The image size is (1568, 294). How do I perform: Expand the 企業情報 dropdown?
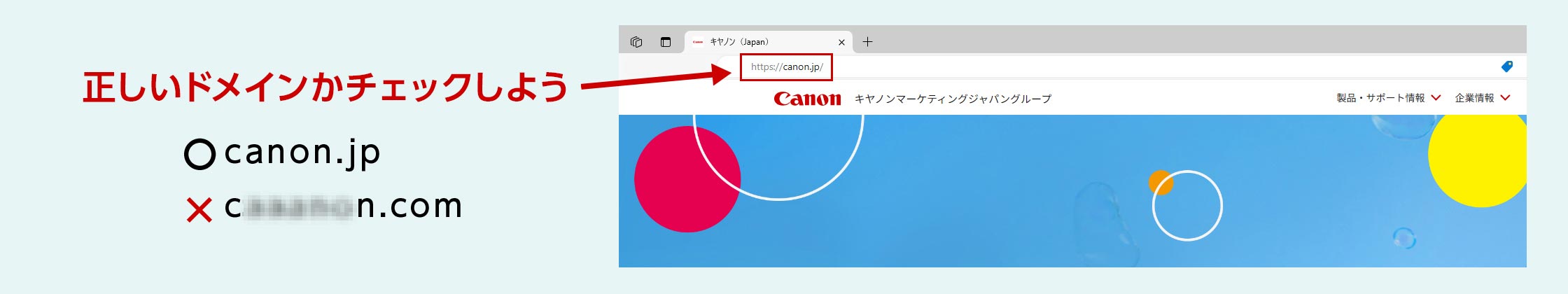[x=1483, y=98]
